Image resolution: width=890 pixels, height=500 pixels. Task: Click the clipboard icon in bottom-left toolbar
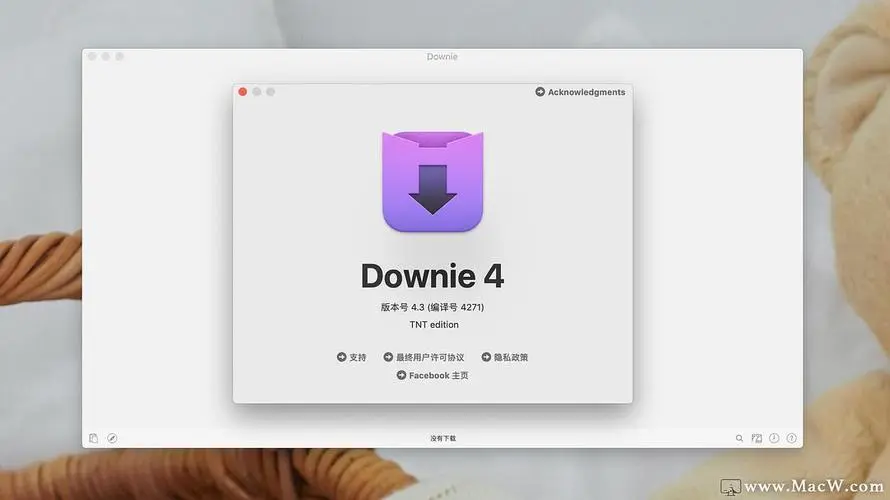[93, 438]
